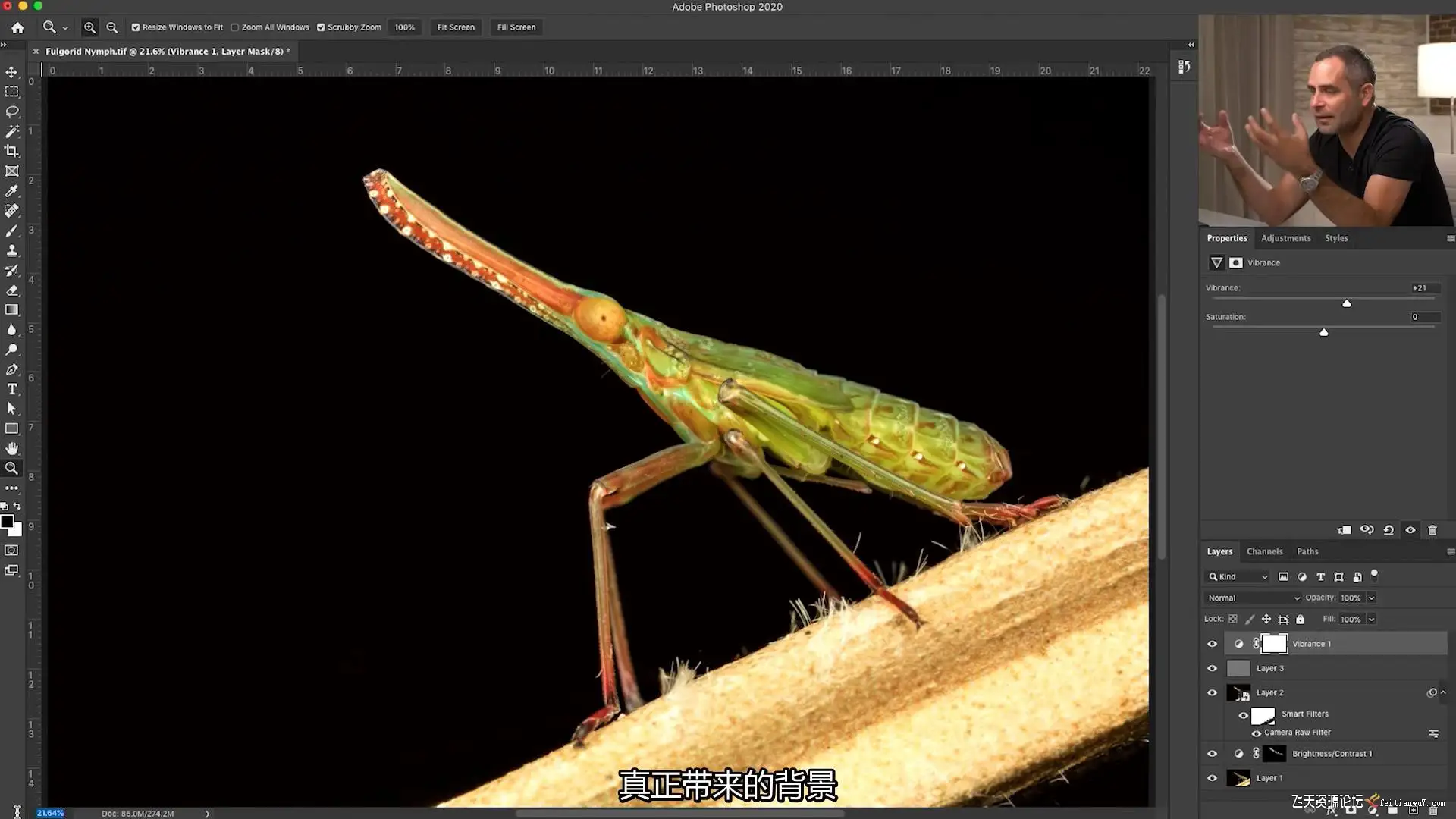The width and height of the screenshot is (1456, 819).
Task: Switch to the Channels tab
Action: click(x=1264, y=551)
